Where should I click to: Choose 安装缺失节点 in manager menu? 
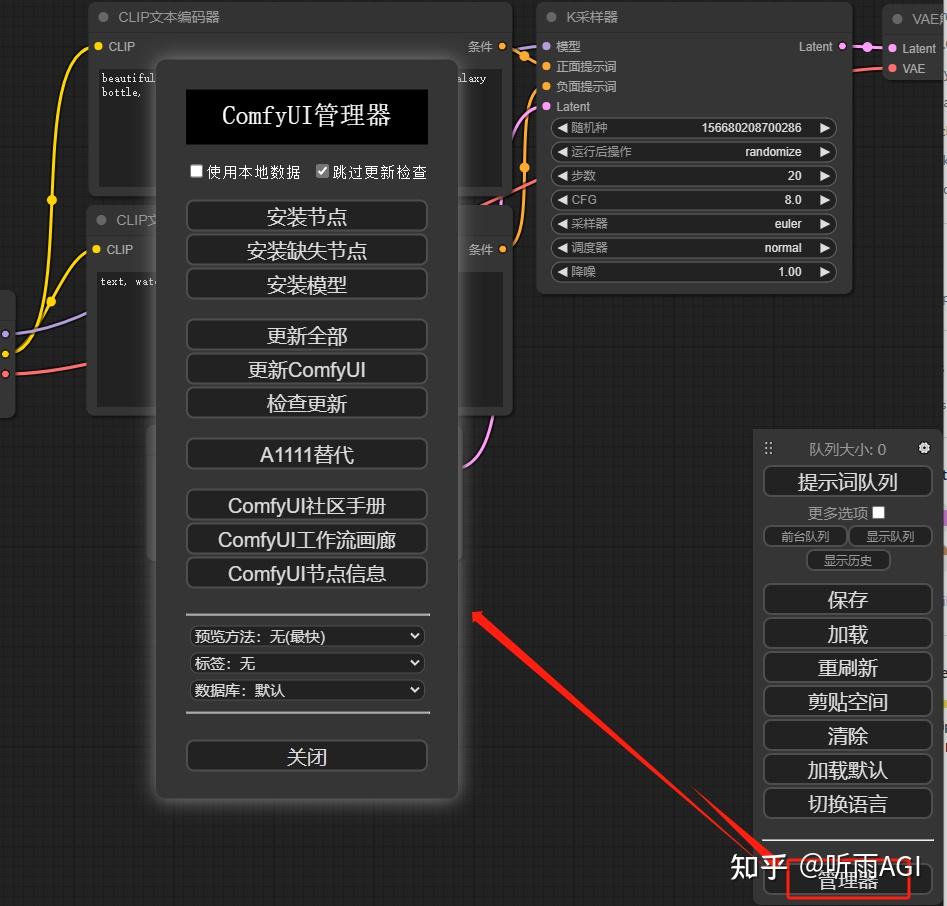[x=307, y=250]
